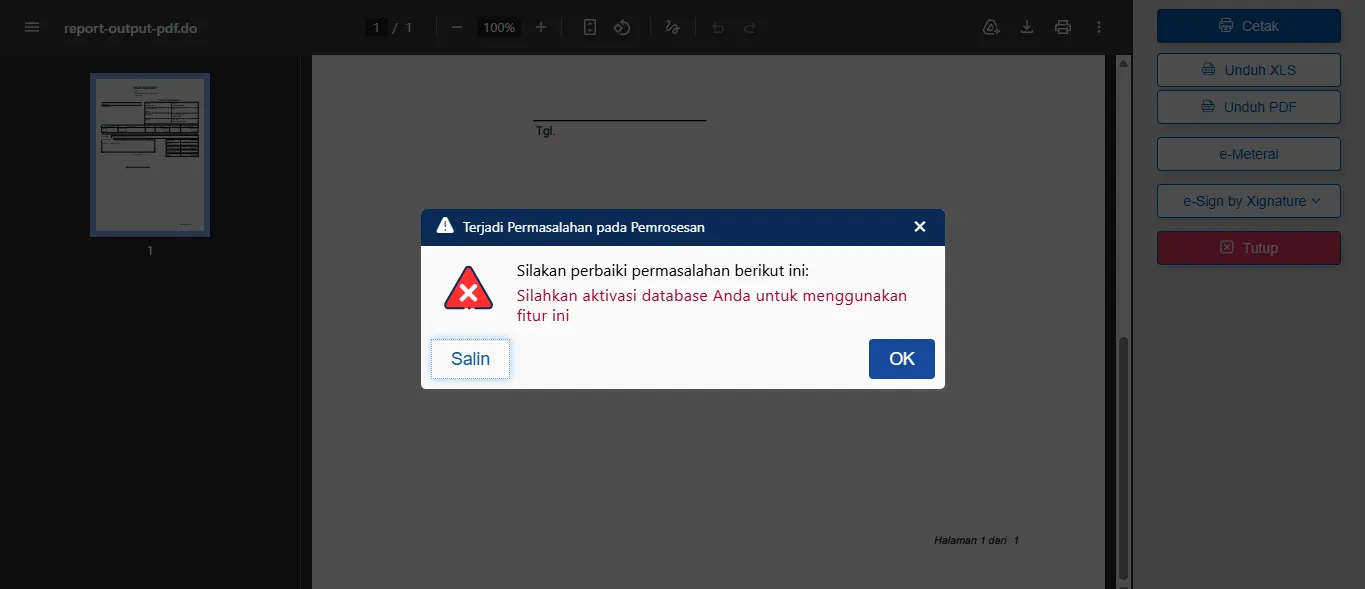Viewport: 1365px width, 589px height.
Task: Rotate the document counterclockwise
Action: 622,27
